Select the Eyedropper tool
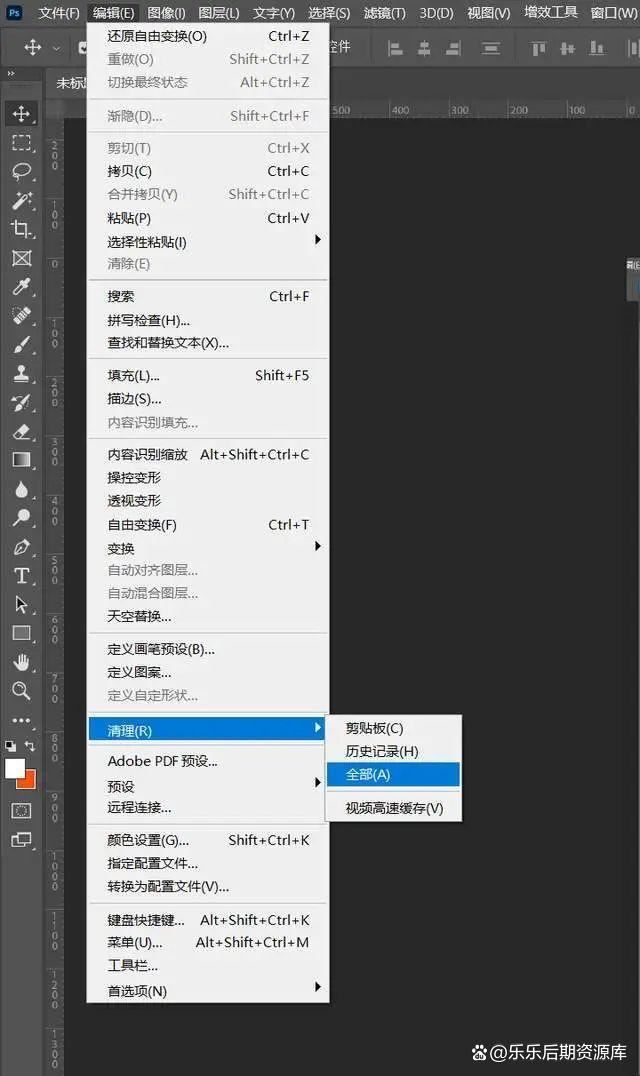 (x=21, y=287)
